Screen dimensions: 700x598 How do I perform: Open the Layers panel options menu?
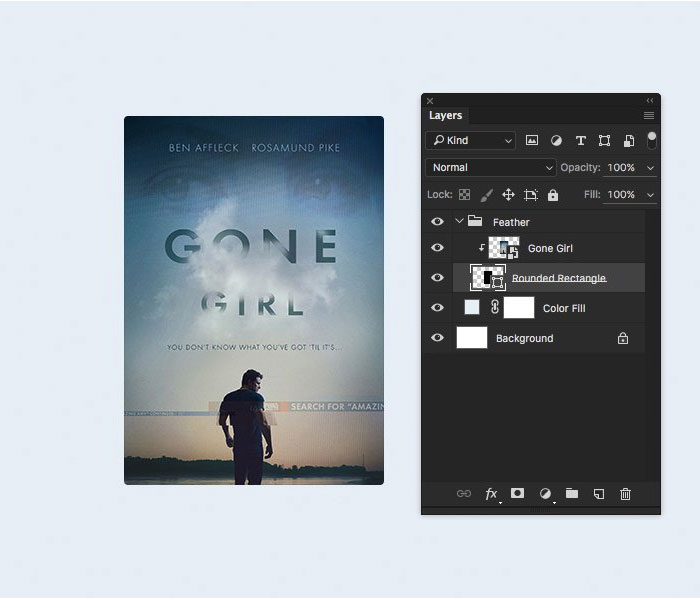649,116
